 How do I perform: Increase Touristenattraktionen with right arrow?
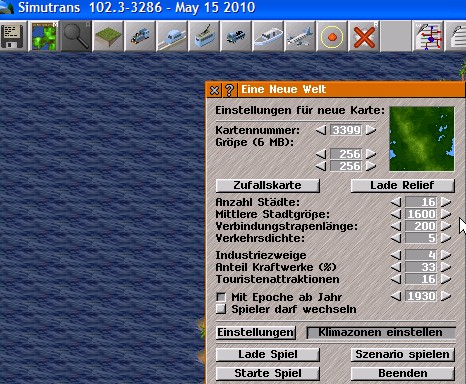[x=446, y=279]
